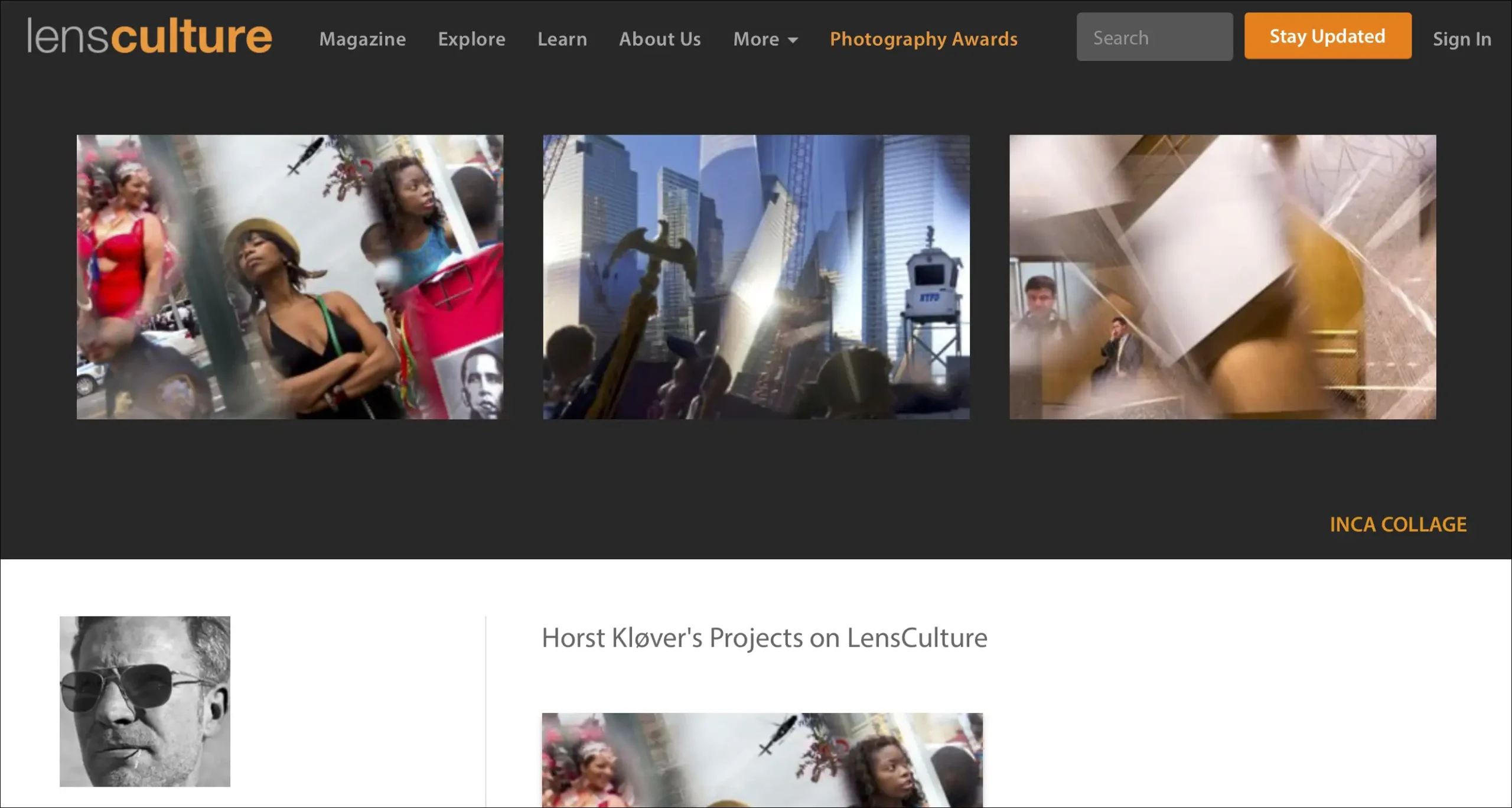Open the golden abstract collage photo
1512x808 pixels.
[1222, 276]
